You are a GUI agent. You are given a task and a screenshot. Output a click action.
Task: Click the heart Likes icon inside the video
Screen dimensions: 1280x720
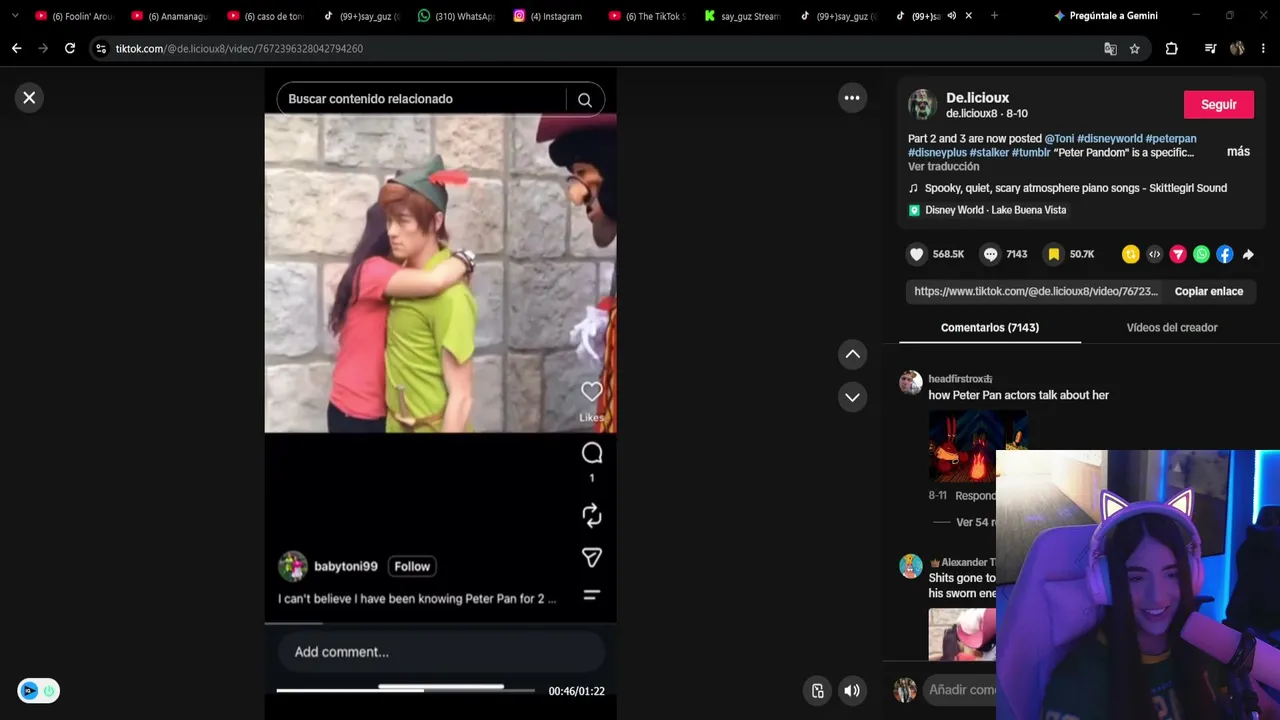pos(592,392)
